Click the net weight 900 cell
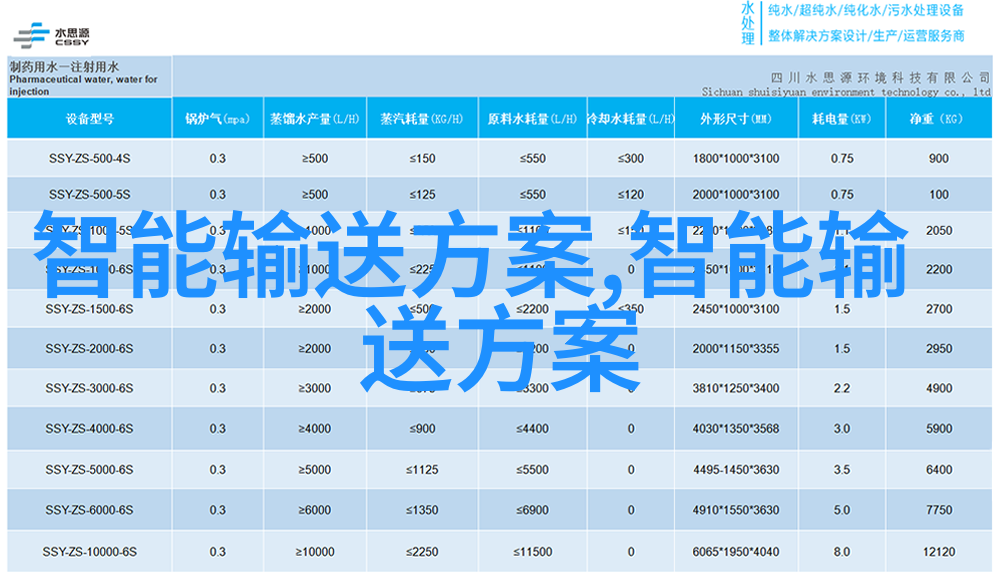Screen dimensions: 1000x581 939,158
